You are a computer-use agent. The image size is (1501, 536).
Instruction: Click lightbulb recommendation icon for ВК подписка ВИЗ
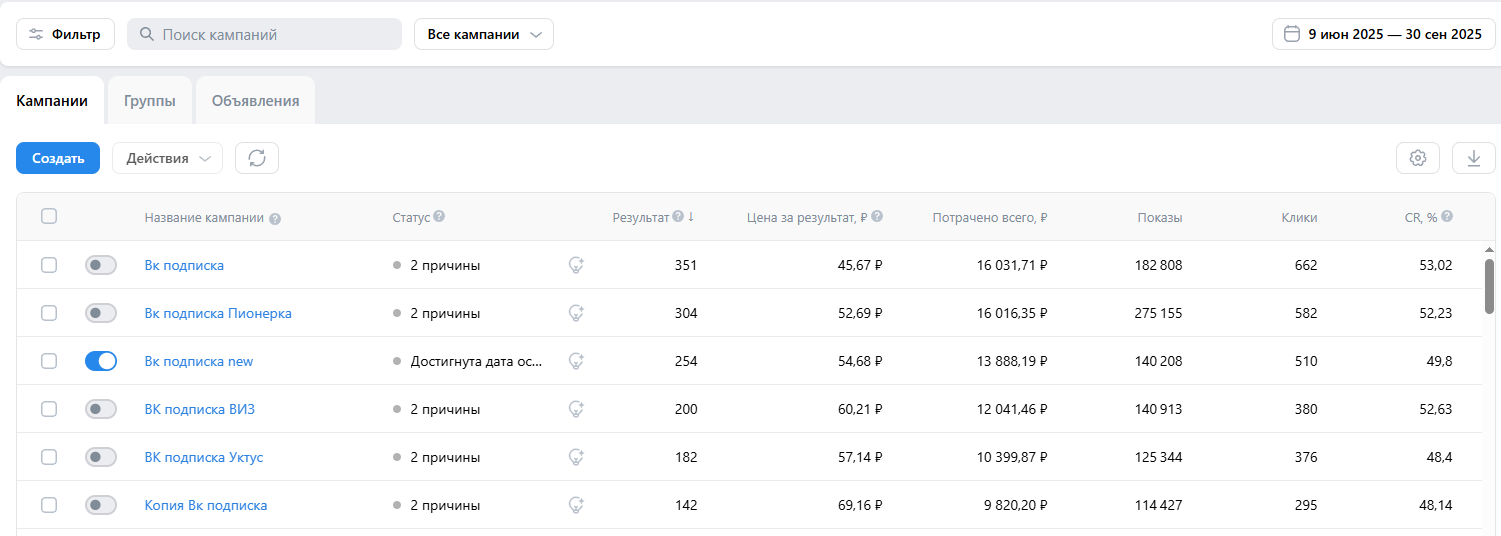pos(576,409)
